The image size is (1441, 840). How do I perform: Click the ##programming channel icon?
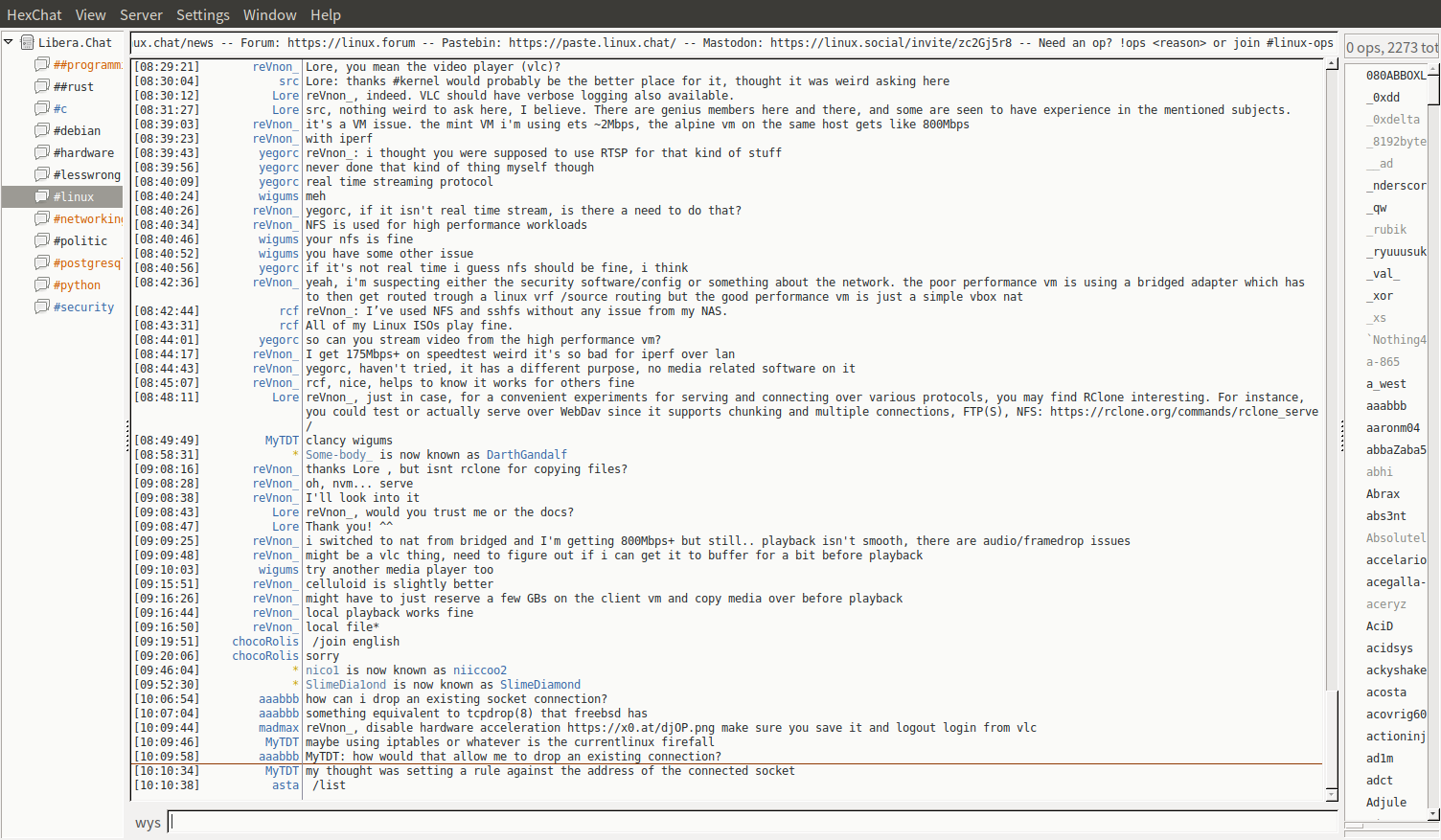tap(42, 64)
